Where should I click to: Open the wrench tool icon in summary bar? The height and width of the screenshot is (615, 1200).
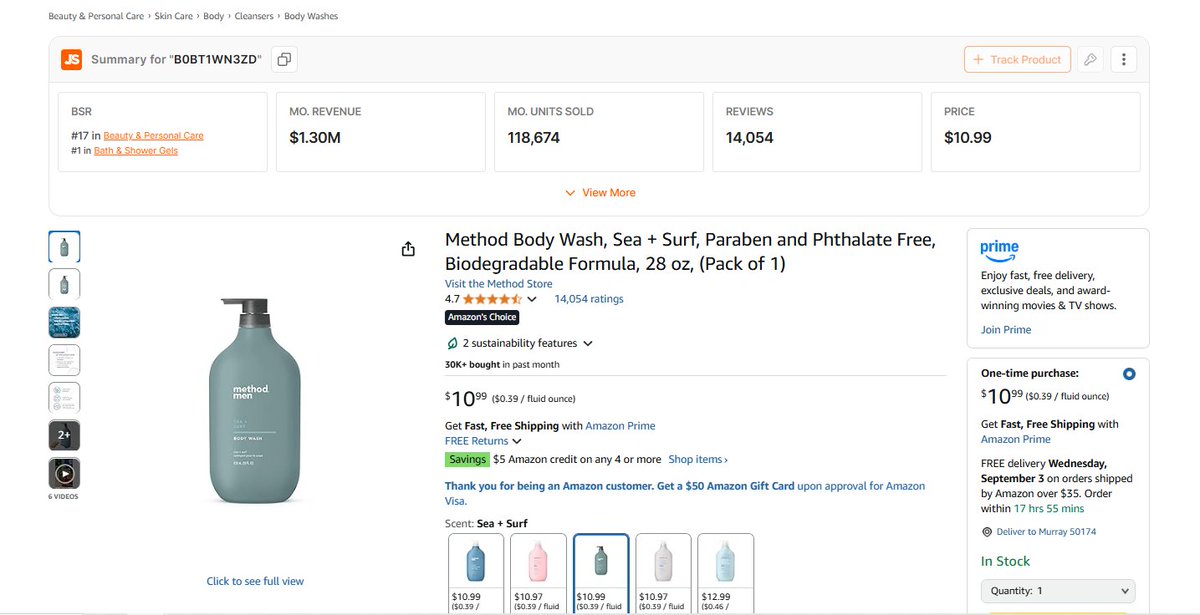(1090, 60)
